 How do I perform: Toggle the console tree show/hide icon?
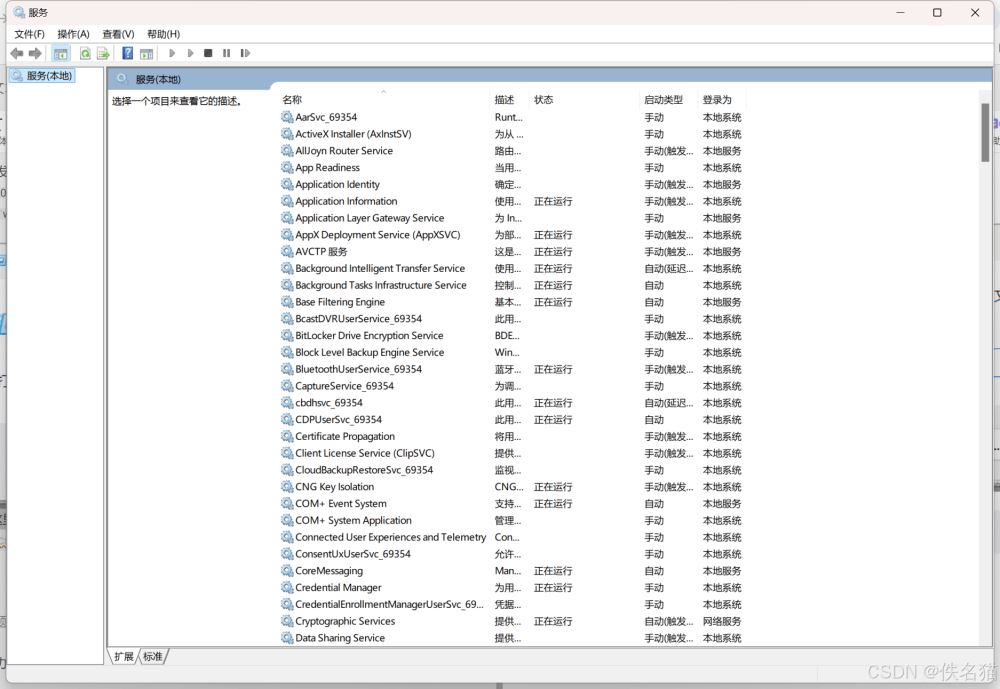[x=61, y=53]
